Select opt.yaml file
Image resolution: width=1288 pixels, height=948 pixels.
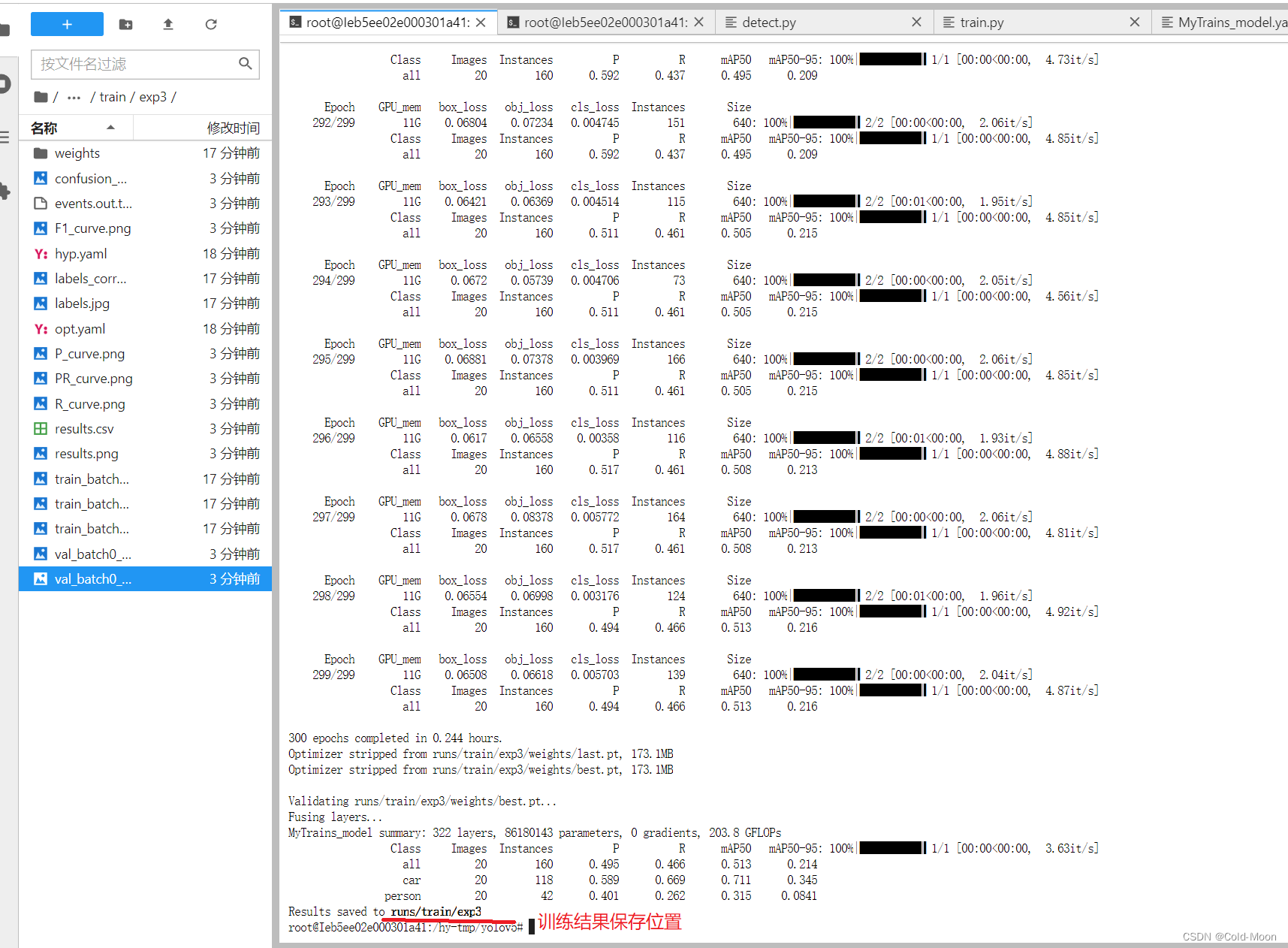click(x=145, y=329)
